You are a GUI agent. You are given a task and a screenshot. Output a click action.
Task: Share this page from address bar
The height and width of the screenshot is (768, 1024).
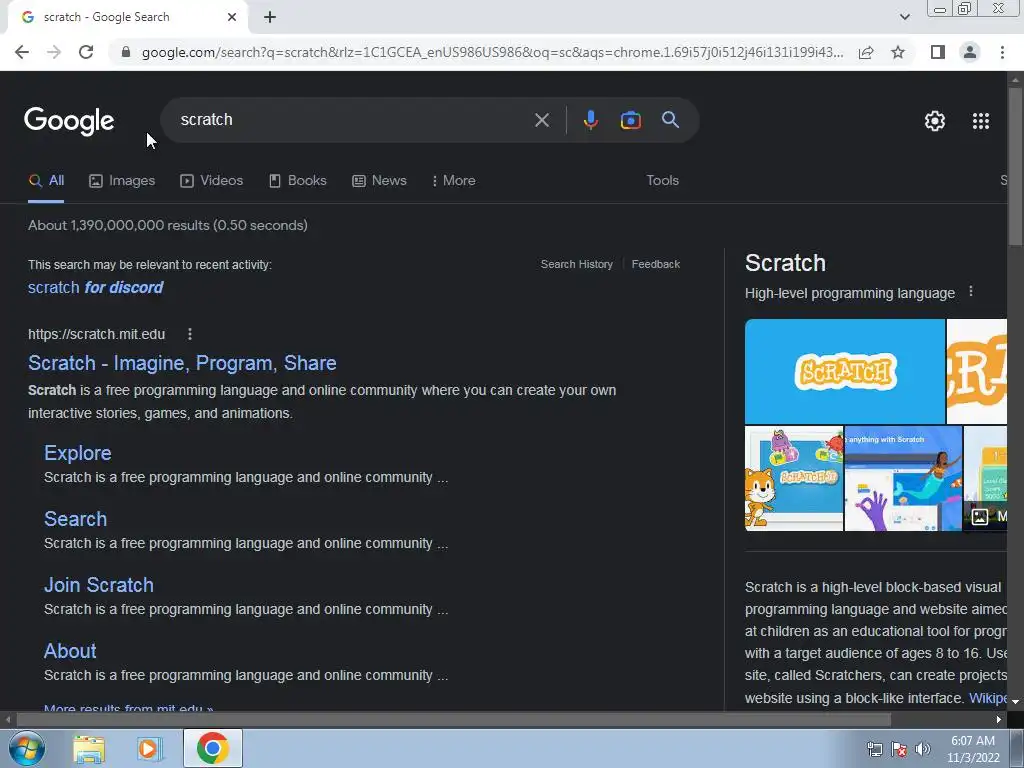[x=866, y=52]
